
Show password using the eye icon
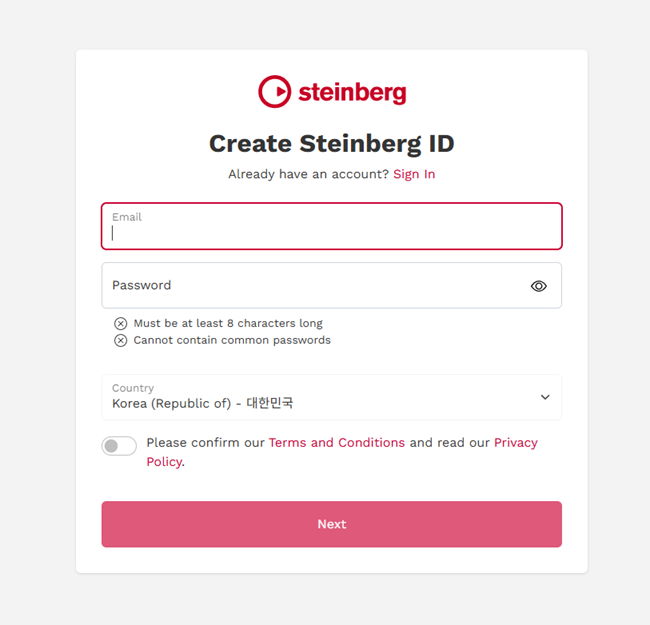tap(539, 286)
